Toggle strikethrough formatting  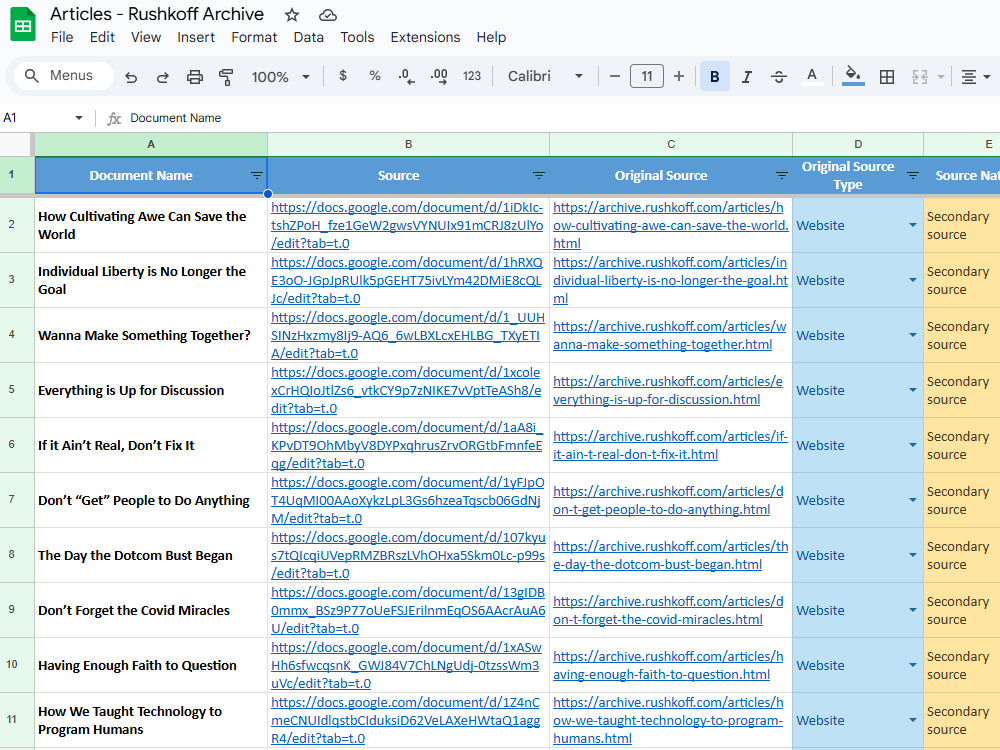tap(779, 77)
